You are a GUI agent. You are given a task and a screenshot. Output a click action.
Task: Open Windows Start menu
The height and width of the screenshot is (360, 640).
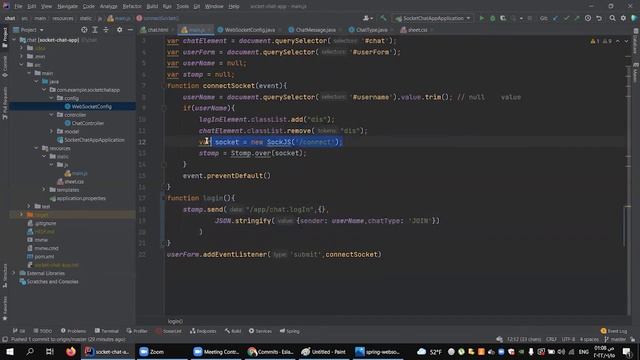[10, 351]
